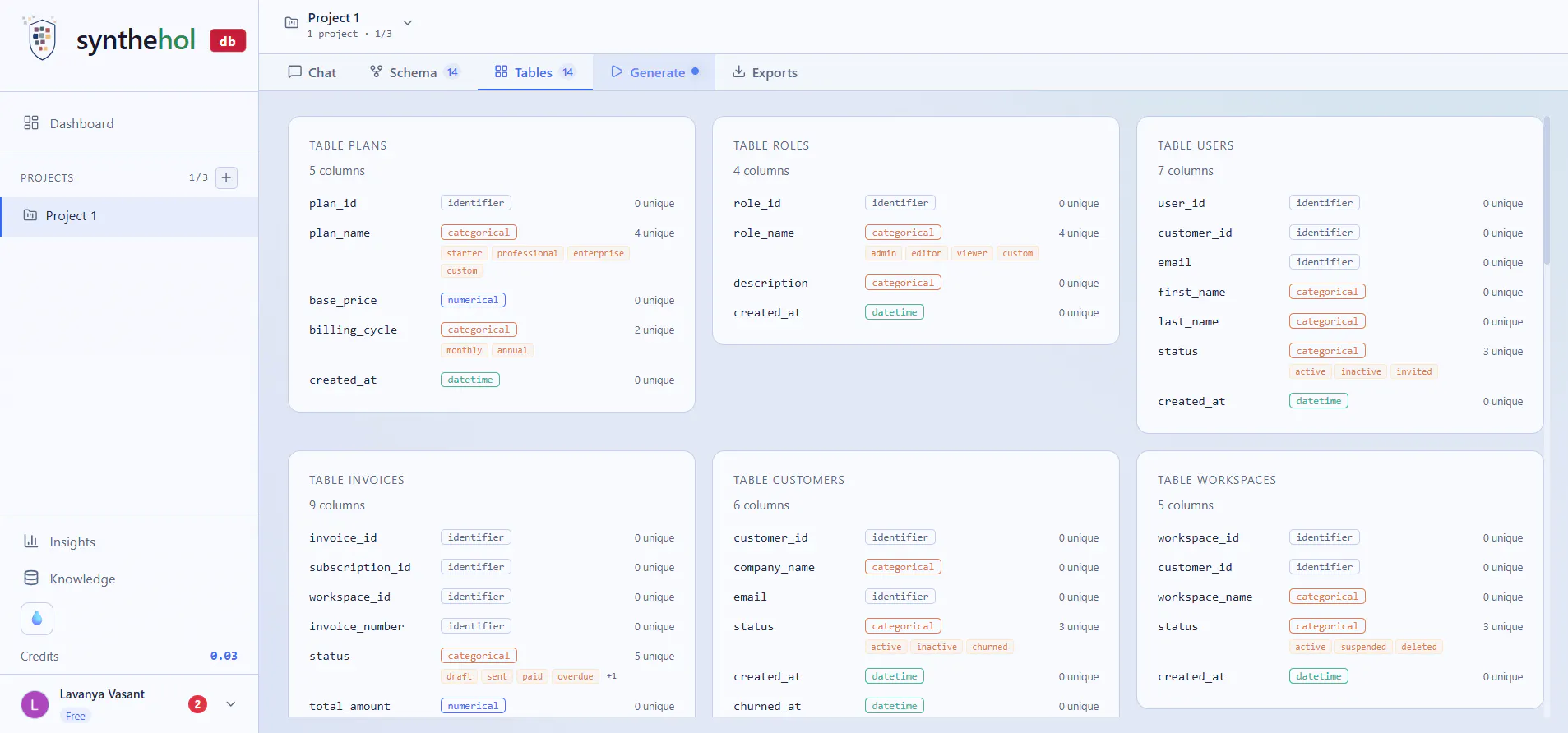Click the blue droplet credits icon
This screenshot has height=733, width=1568.
[x=37, y=618]
